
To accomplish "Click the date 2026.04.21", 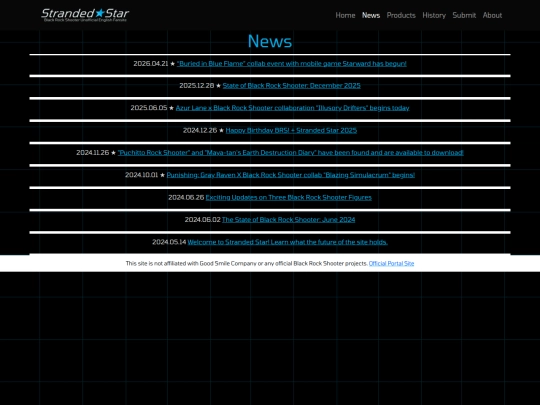I will 151,64.
